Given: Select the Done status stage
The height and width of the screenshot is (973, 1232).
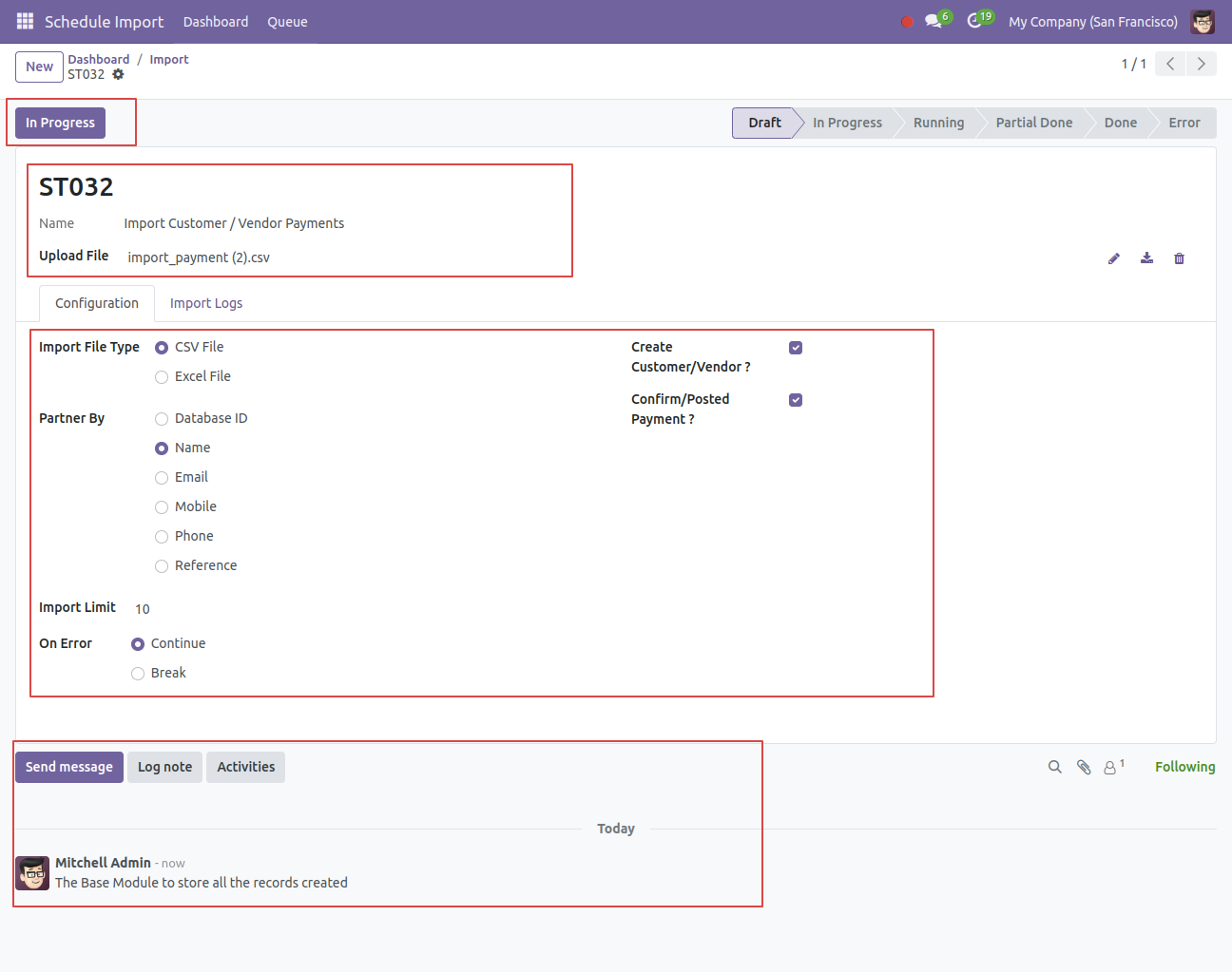Looking at the screenshot, I should (1121, 123).
